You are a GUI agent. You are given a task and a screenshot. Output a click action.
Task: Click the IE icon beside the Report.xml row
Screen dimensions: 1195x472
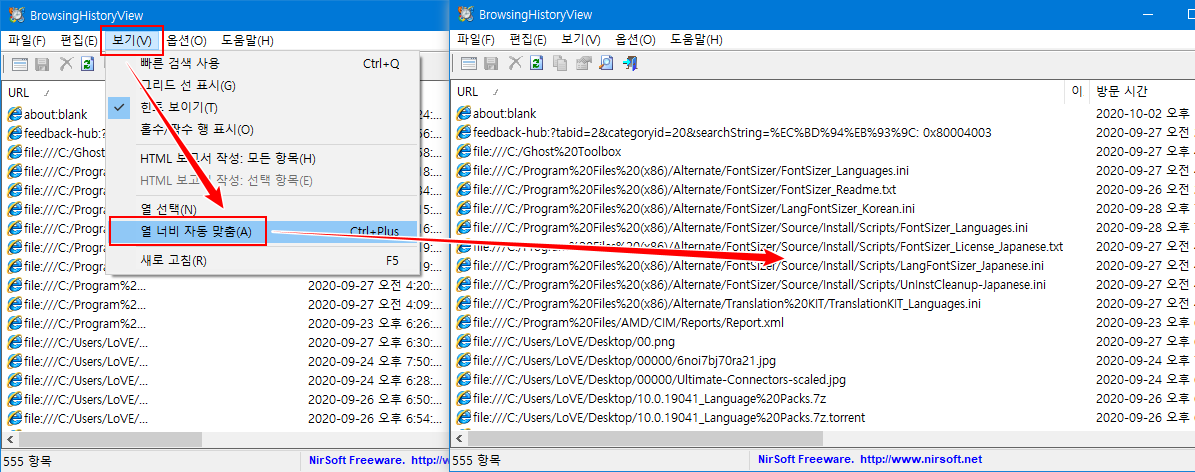coord(463,323)
